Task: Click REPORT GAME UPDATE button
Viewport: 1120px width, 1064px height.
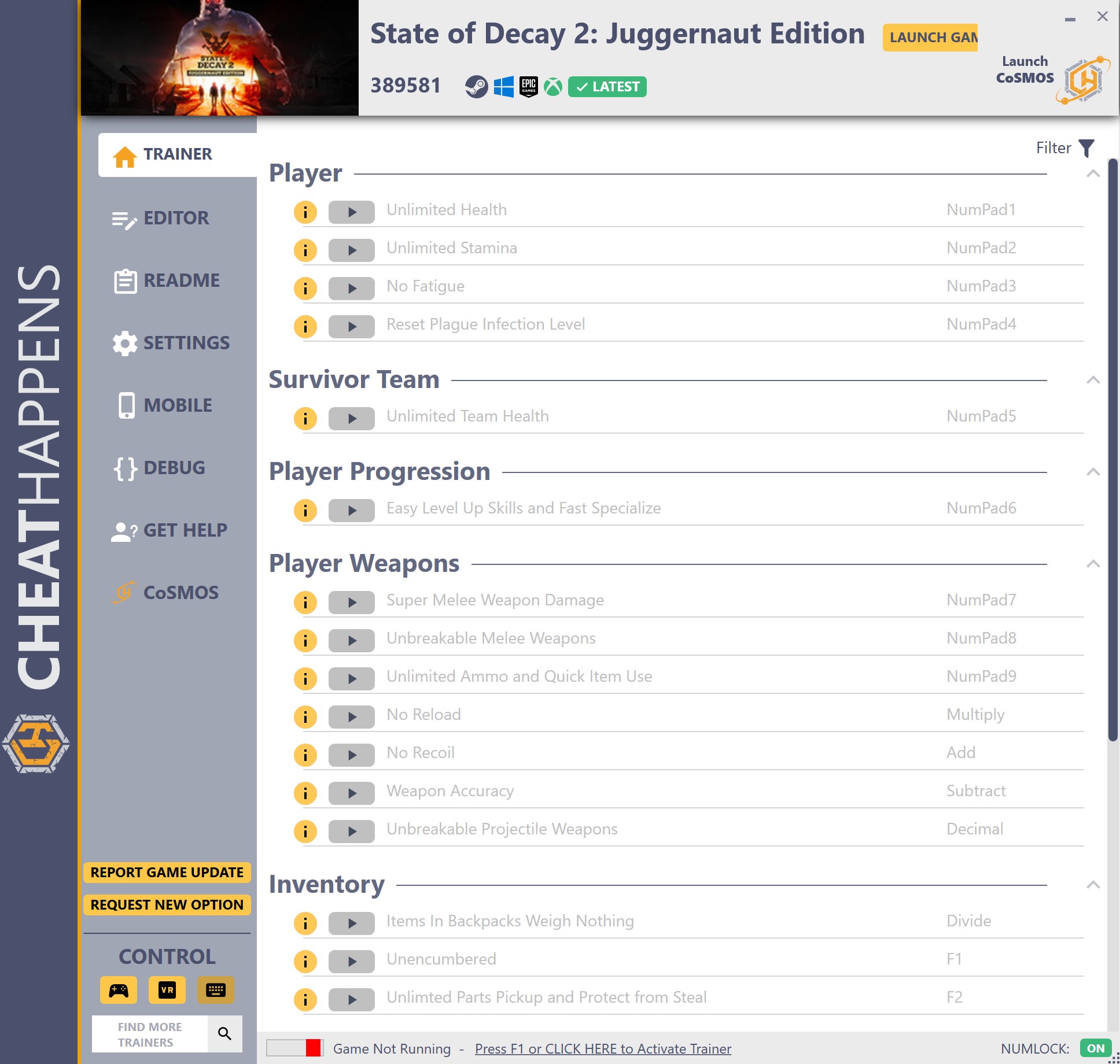Action: (x=166, y=871)
